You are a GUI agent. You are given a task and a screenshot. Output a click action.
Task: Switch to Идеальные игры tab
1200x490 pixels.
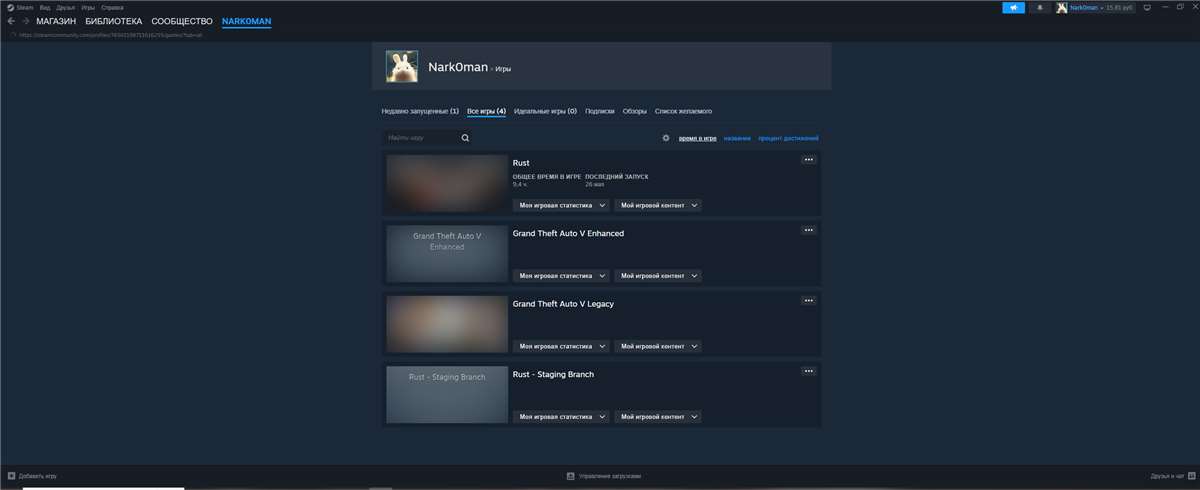(545, 111)
